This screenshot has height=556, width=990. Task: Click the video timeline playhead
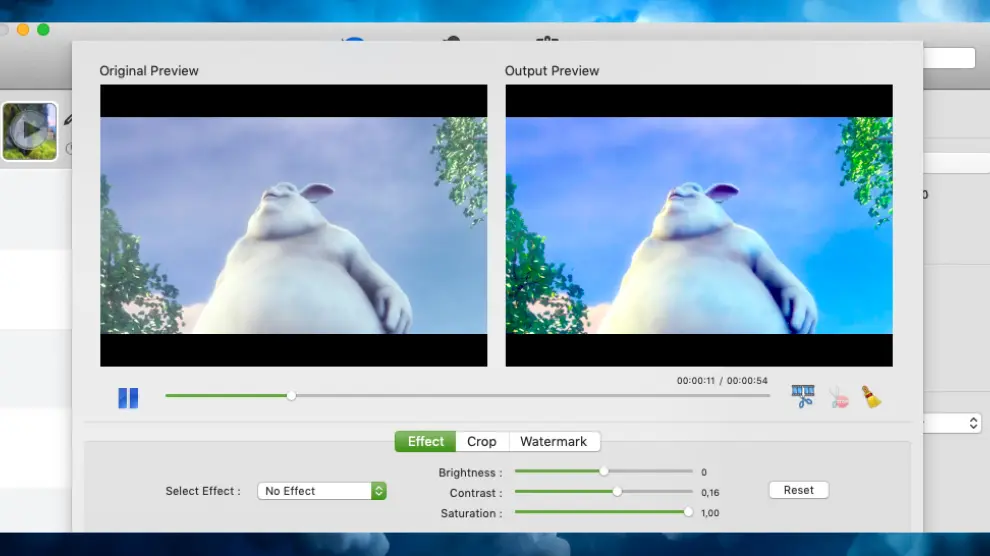[291, 396]
